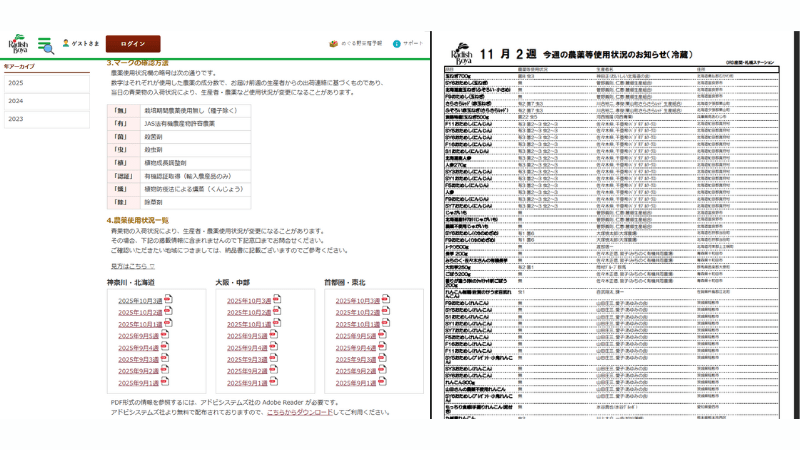Viewport: 800px width, 450px height.
Task: Select 2024 in the year archive
Action: (16, 101)
